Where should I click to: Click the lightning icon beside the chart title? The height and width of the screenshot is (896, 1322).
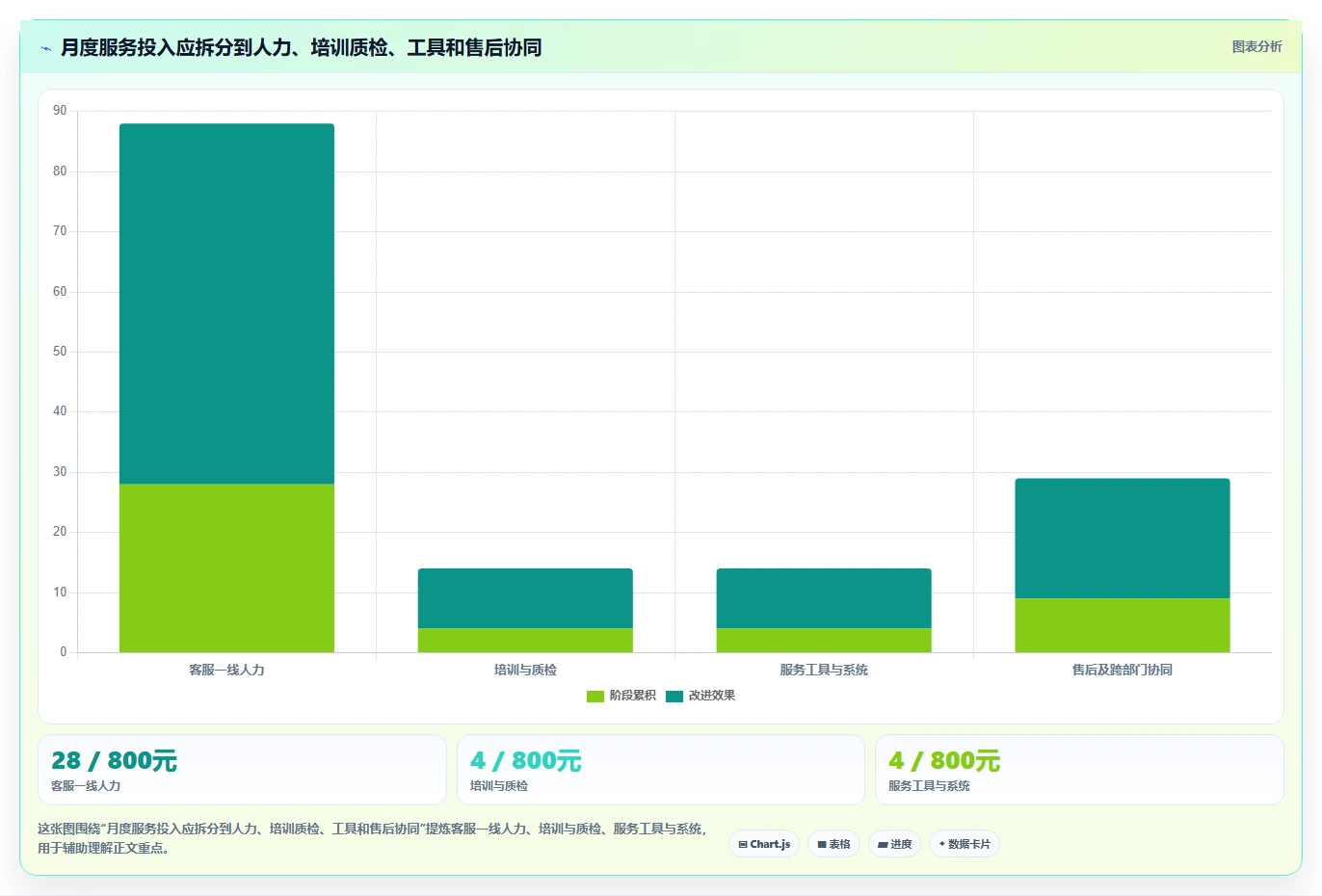(45, 47)
